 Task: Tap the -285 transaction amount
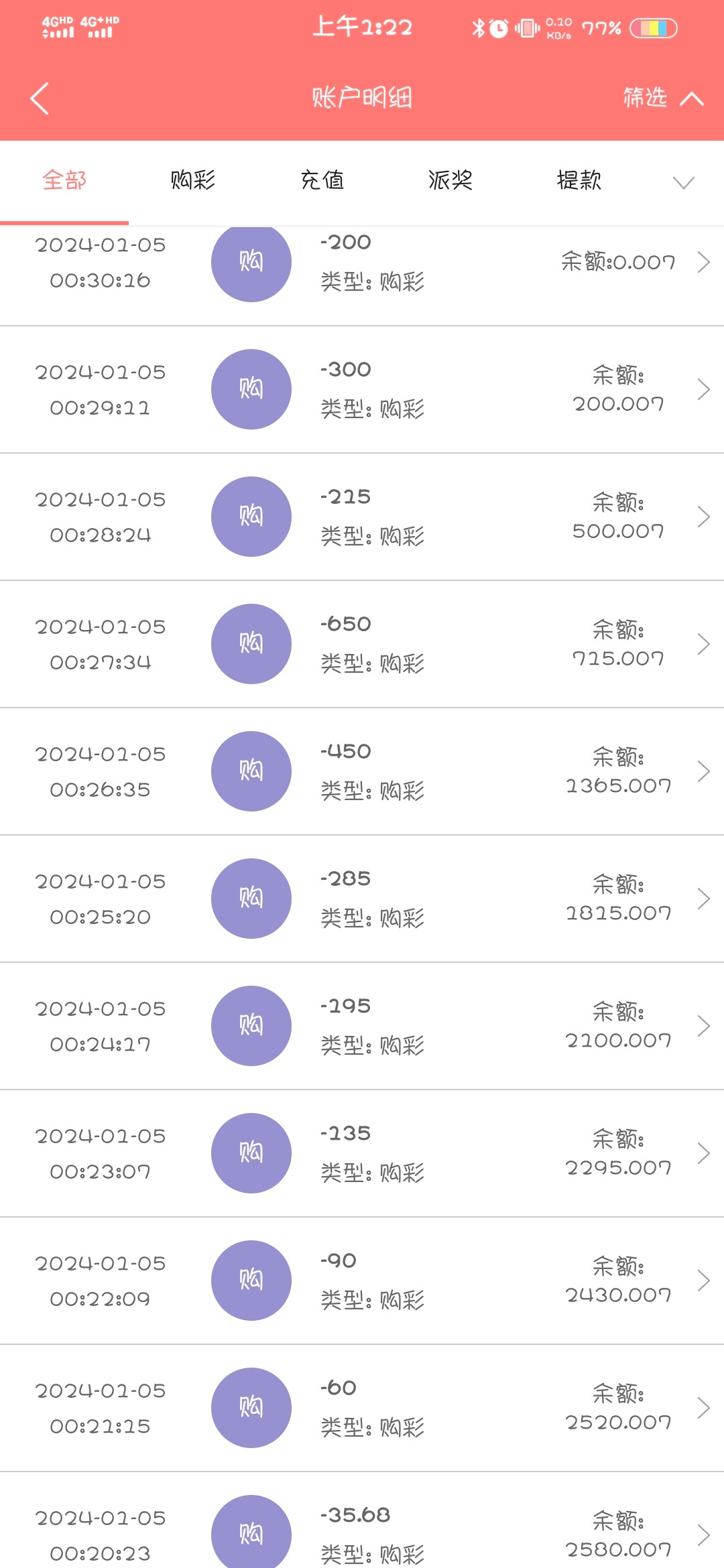pos(346,878)
